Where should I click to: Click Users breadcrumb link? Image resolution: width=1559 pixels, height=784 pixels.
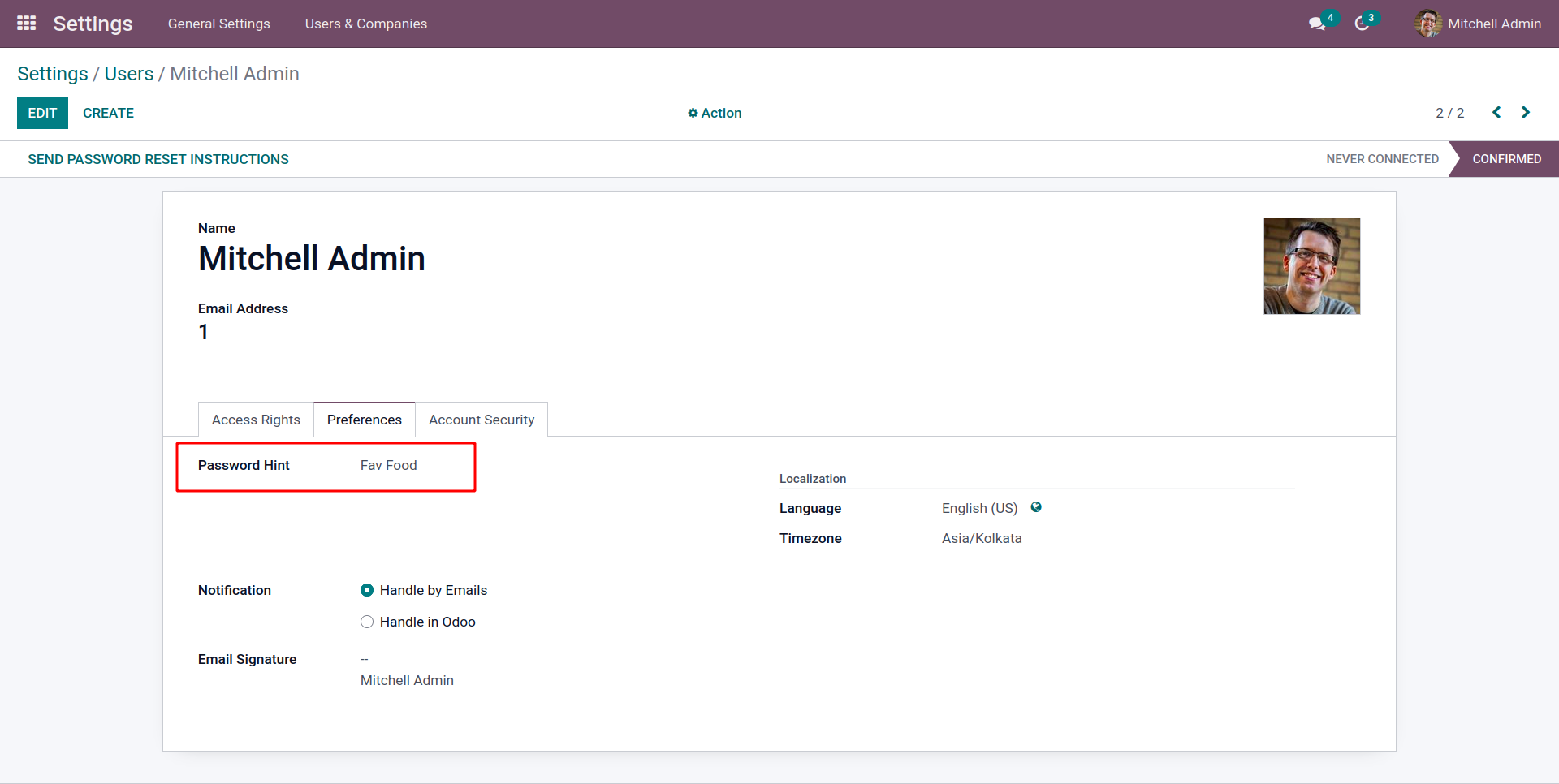coord(129,74)
